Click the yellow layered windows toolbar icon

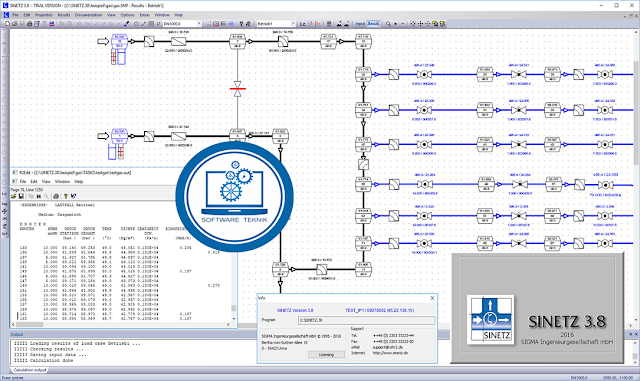(x=435, y=24)
